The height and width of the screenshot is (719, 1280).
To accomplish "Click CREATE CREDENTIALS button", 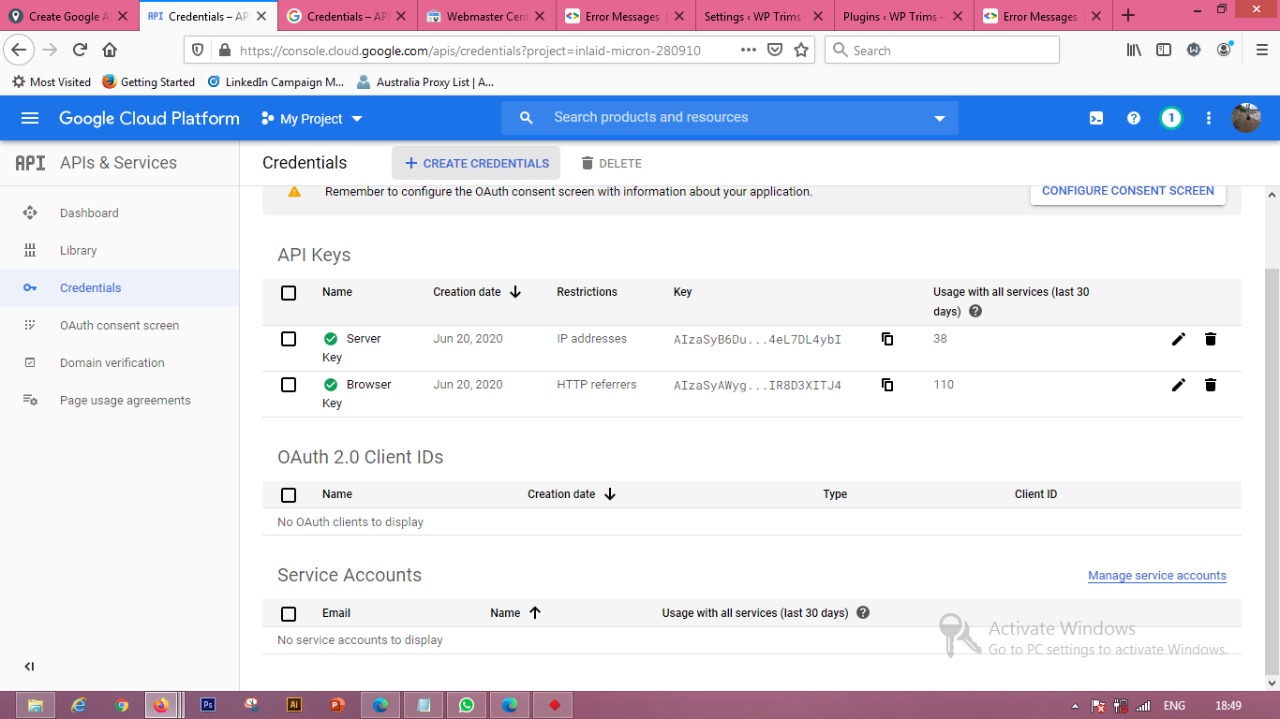I will (x=476, y=163).
